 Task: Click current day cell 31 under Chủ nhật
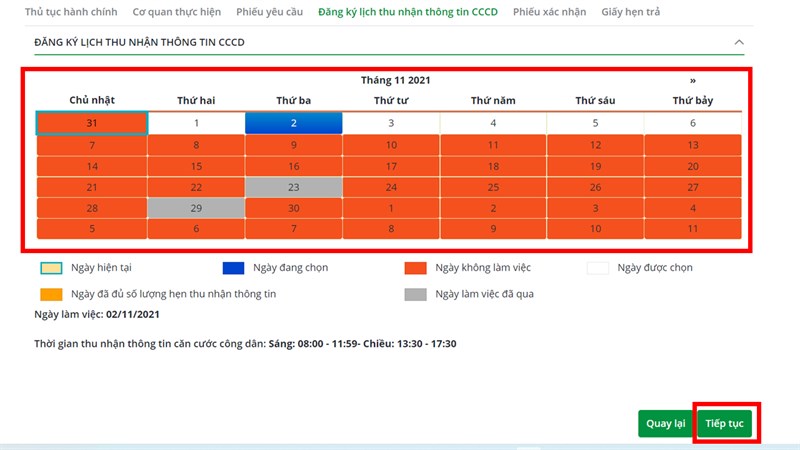92,123
